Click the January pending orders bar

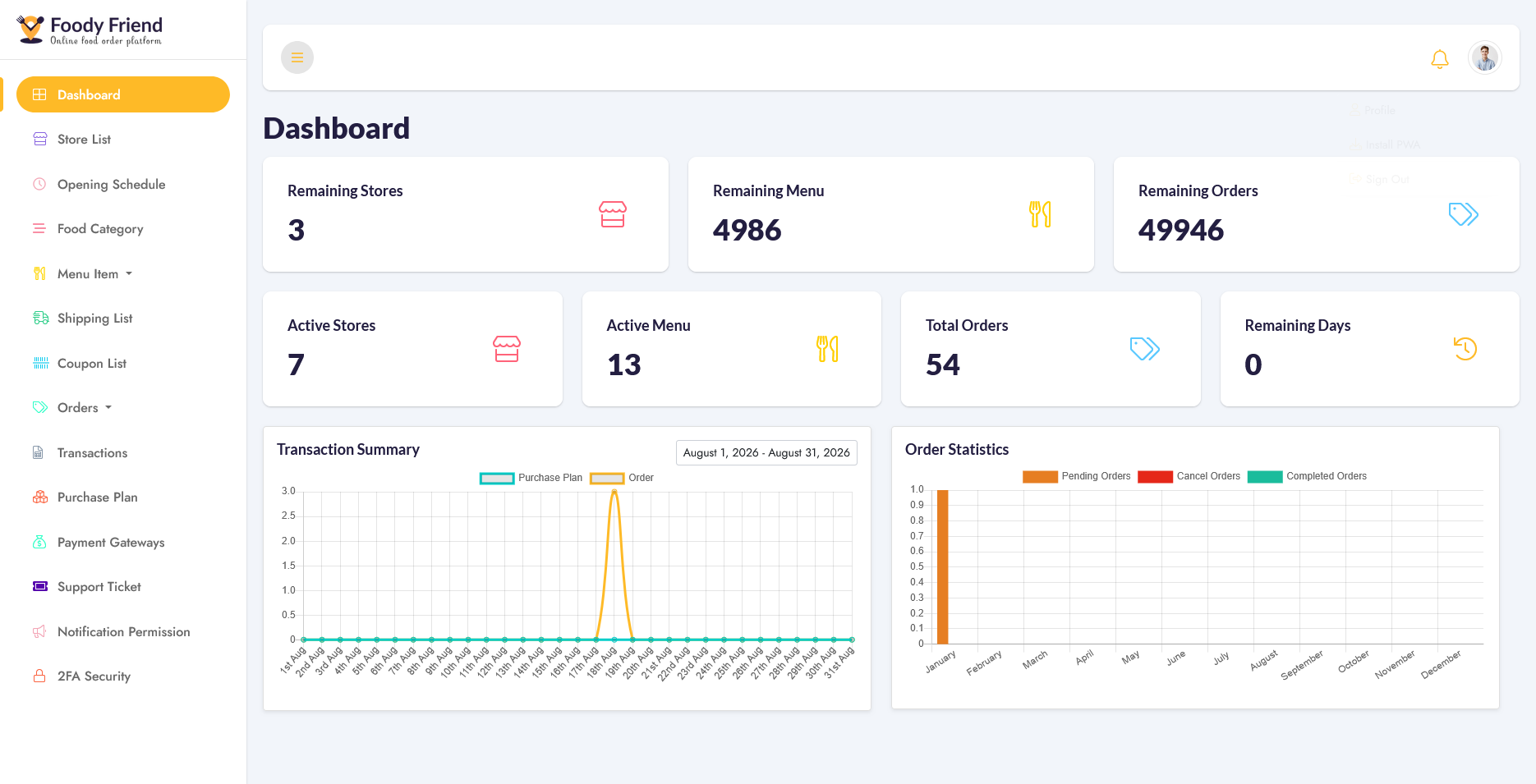point(942,566)
